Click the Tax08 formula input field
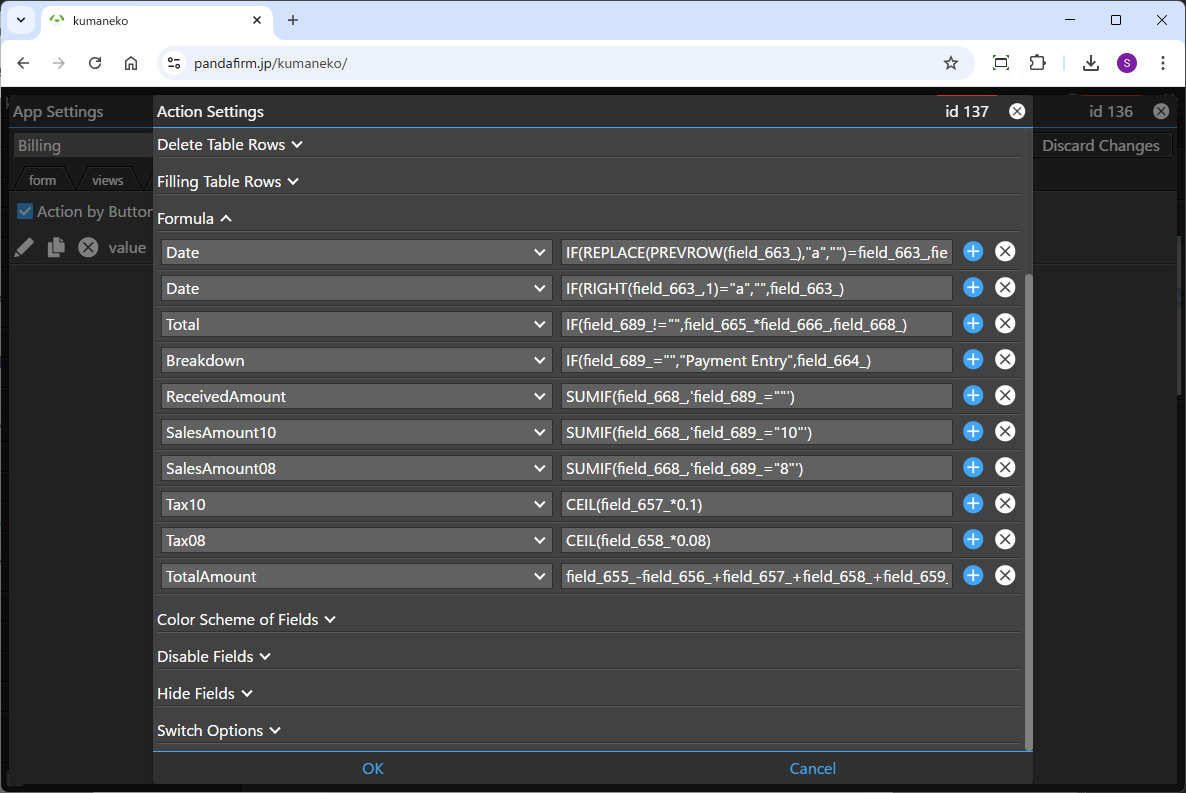Image resolution: width=1186 pixels, height=793 pixels. 756,540
